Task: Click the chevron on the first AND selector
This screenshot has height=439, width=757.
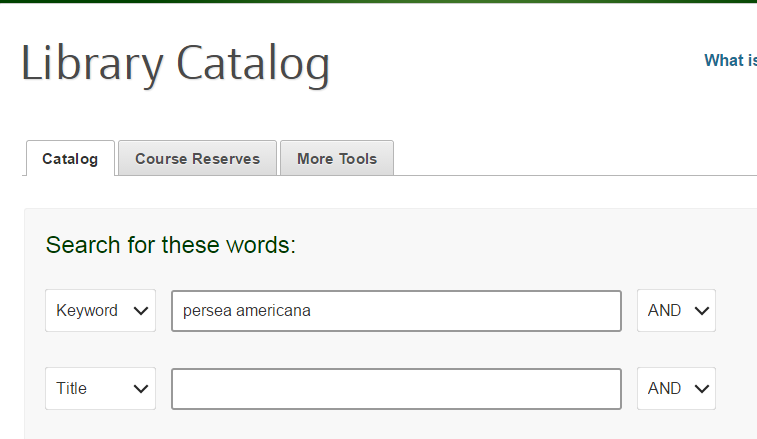Action: coord(700,311)
